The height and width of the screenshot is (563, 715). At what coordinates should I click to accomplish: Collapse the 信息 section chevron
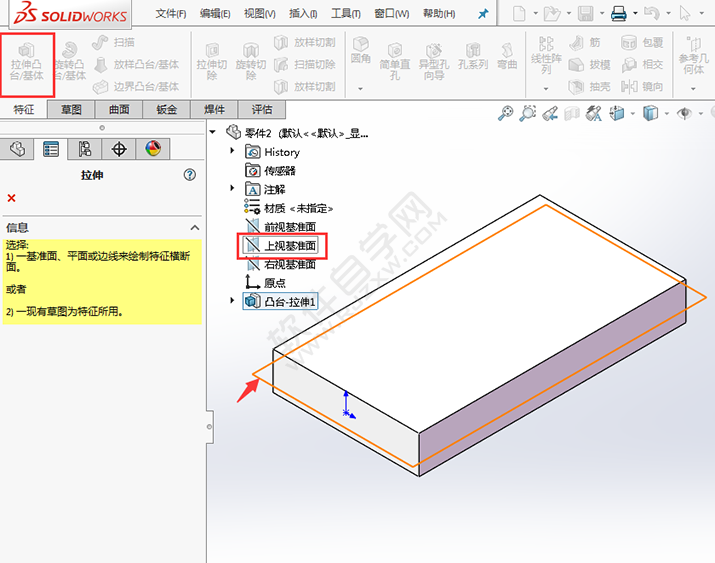click(195, 227)
